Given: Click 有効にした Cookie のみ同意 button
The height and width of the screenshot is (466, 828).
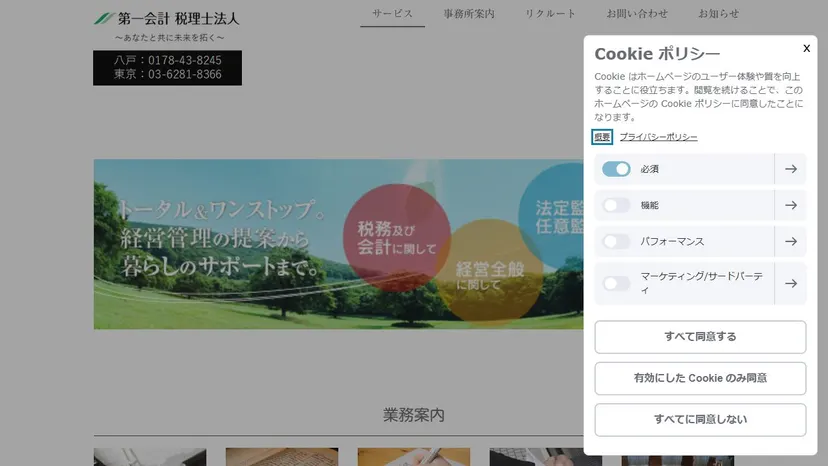Looking at the screenshot, I should (x=700, y=378).
